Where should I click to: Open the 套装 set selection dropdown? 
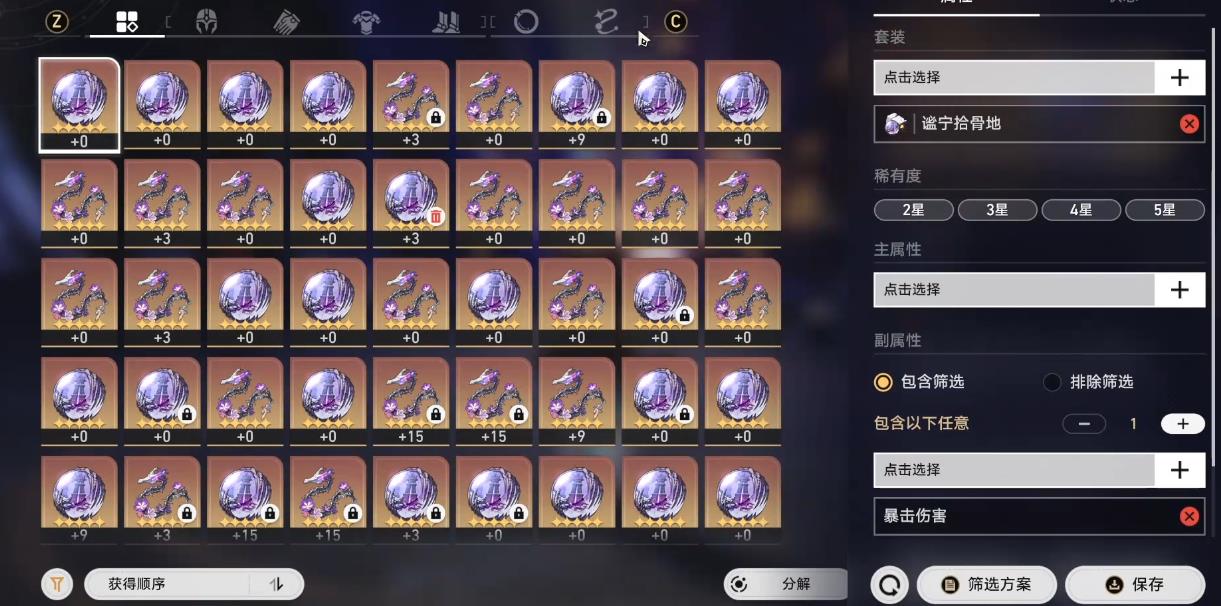[x=1039, y=77]
